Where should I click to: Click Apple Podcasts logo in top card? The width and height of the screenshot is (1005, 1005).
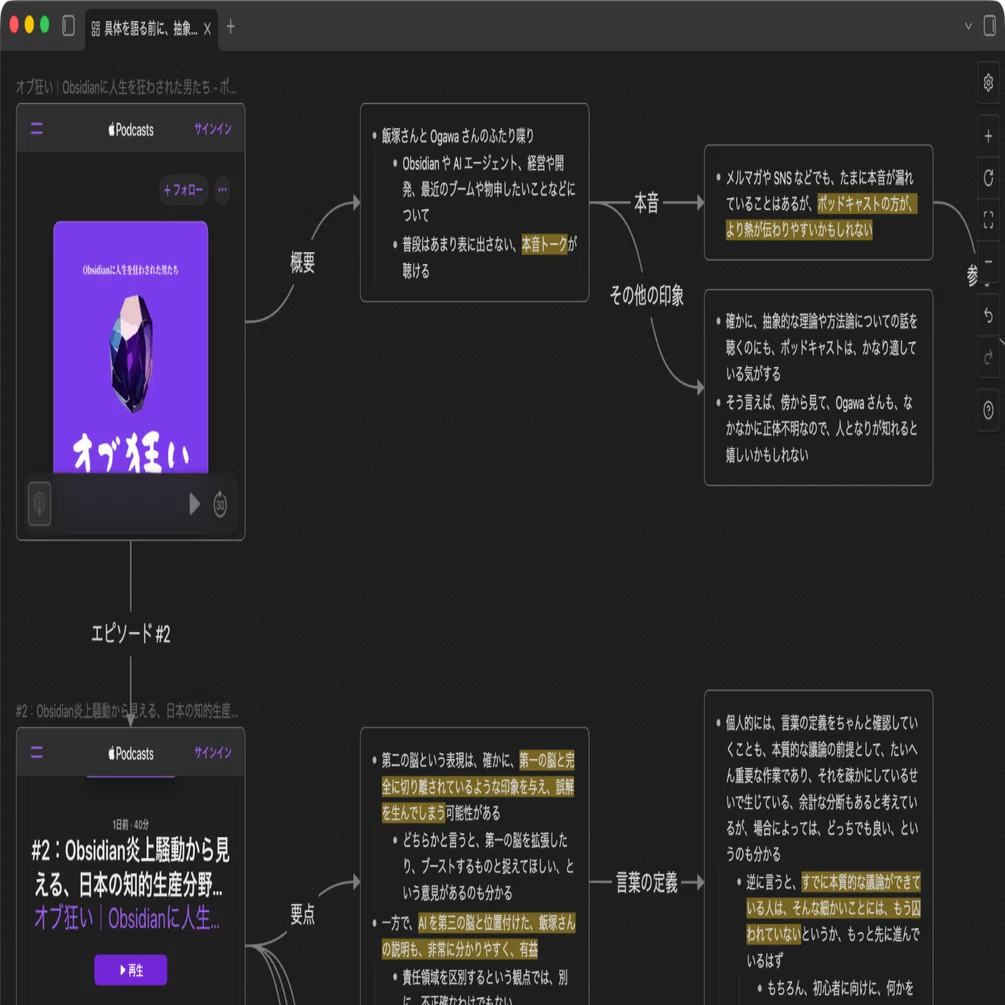pyautogui.click(x=131, y=129)
